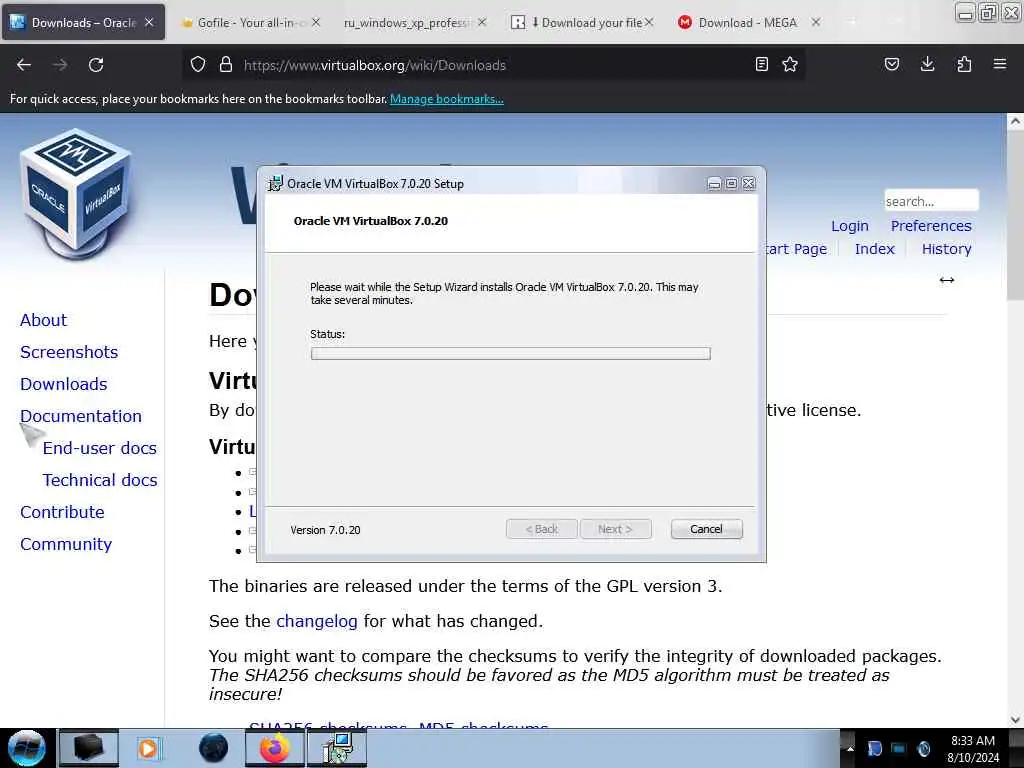Open the Save to Pocket icon

click(x=891, y=64)
